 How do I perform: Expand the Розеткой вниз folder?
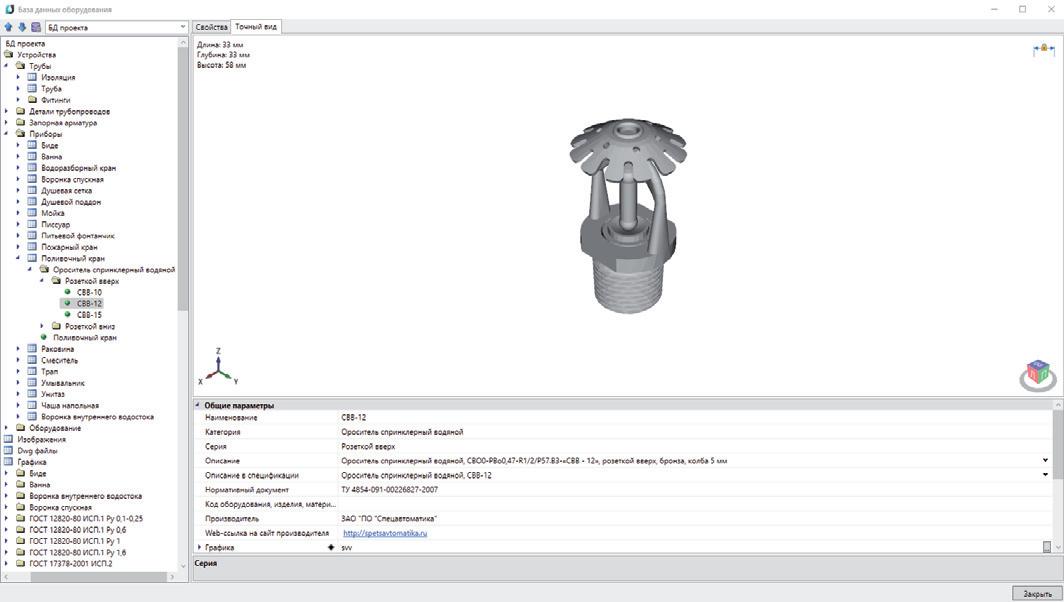(x=42, y=326)
